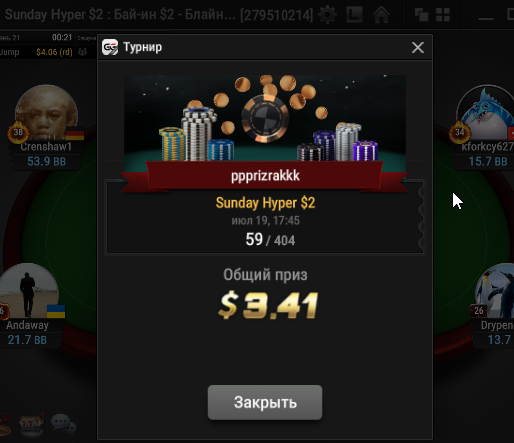This screenshot has width=514, height=443.
Task: Open the casino dice and roulette icon
Action: tap(5, 424)
